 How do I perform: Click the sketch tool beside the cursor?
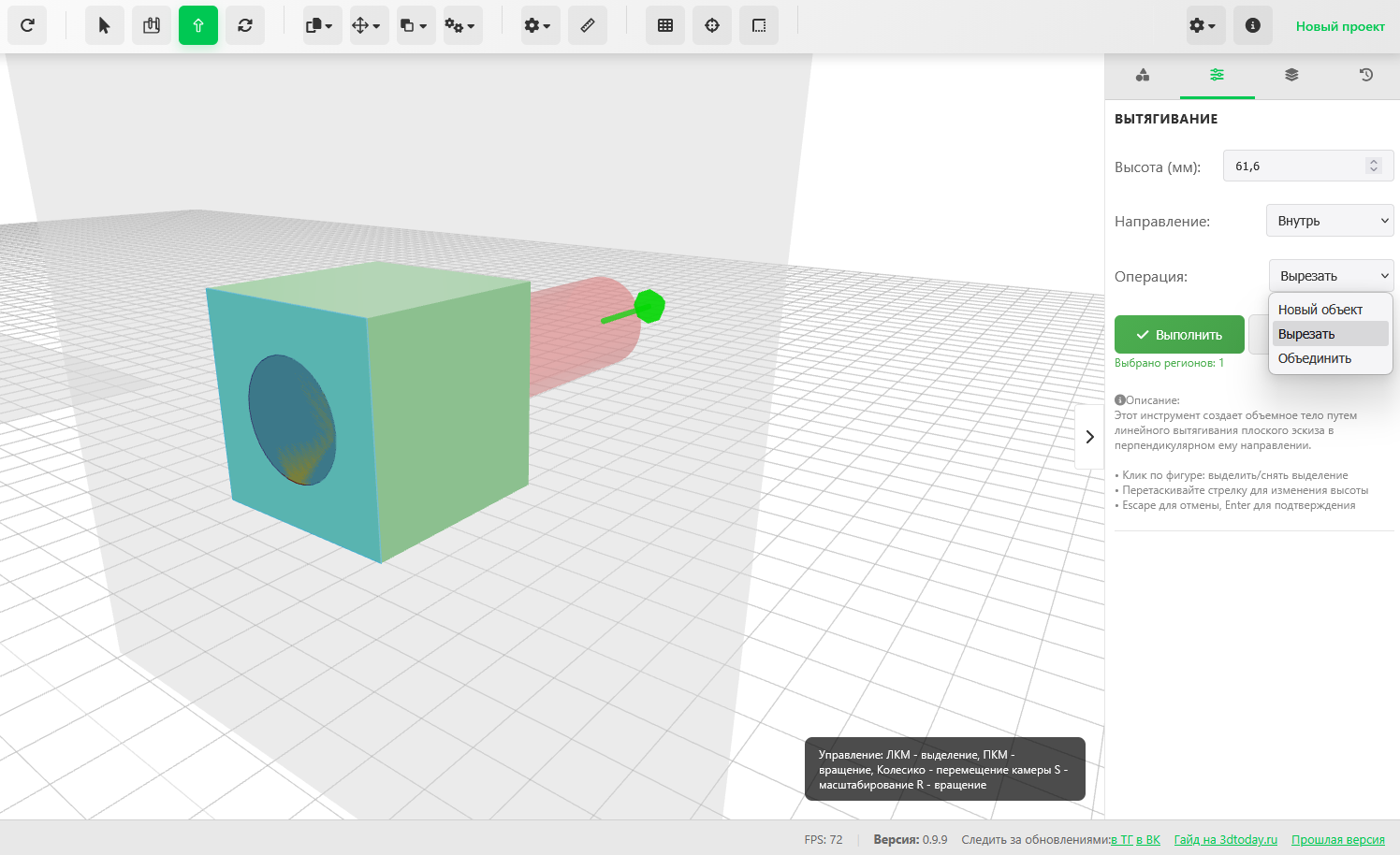click(152, 26)
